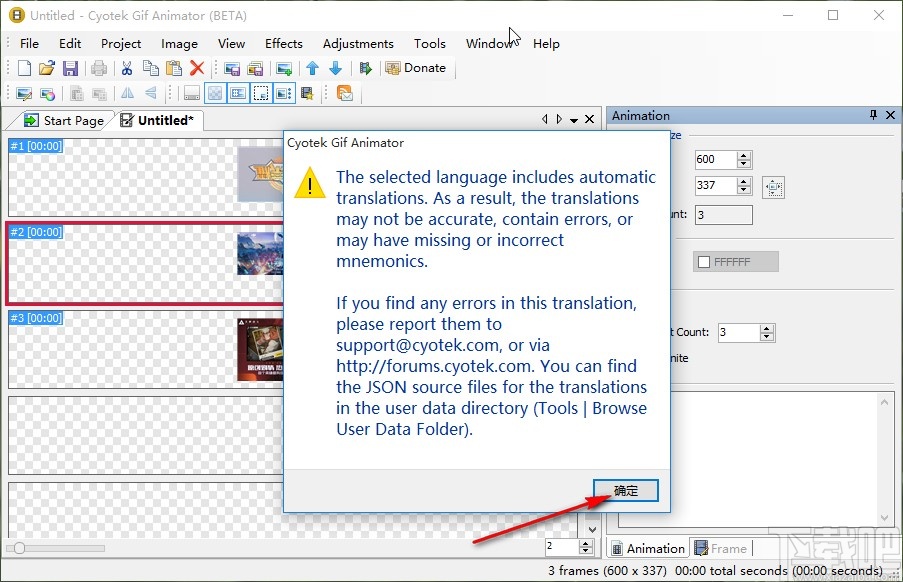This screenshot has height=582, width=903.
Task: Open the Edit menu
Action: point(70,44)
